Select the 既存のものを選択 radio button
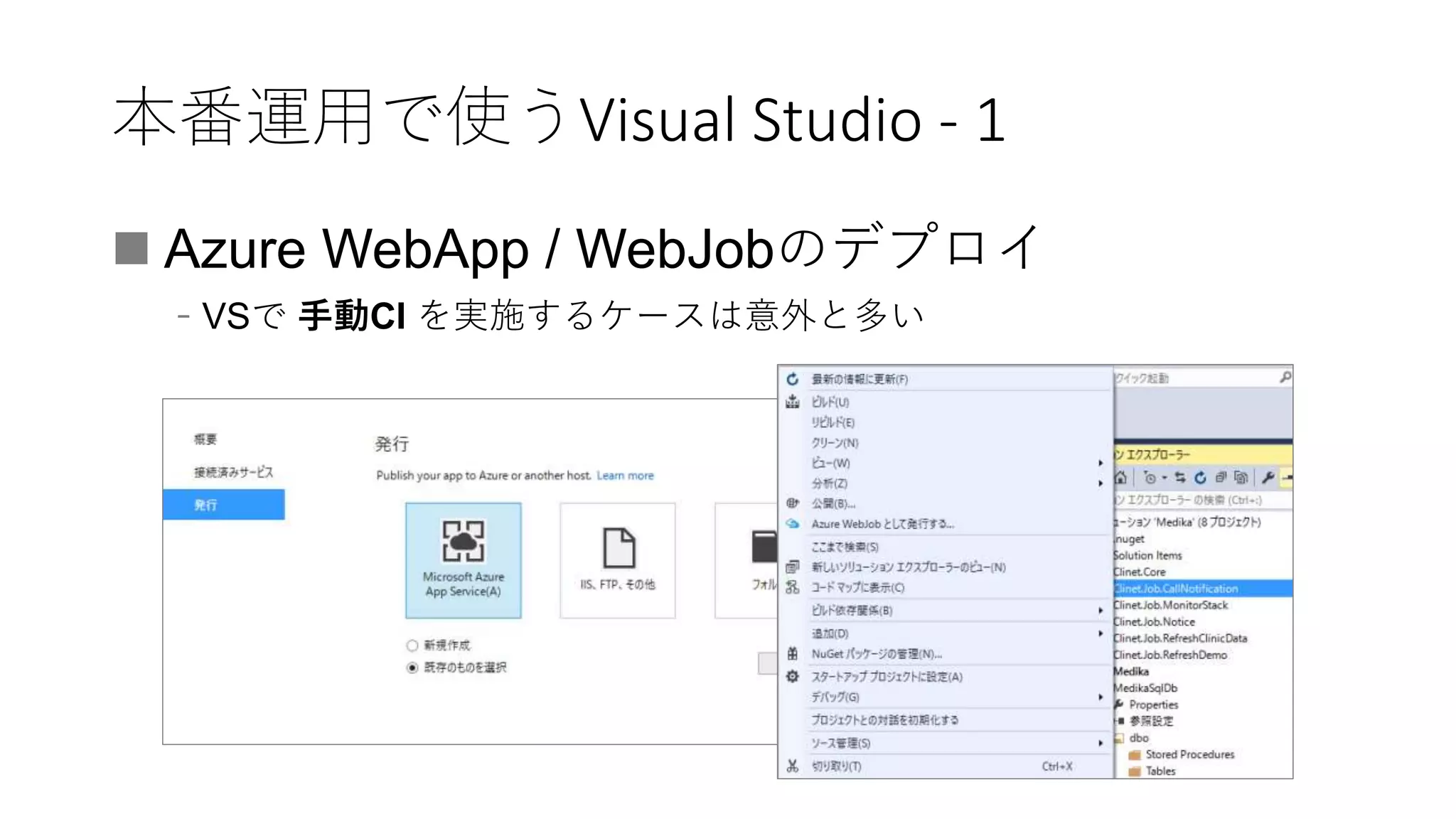 (412, 668)
